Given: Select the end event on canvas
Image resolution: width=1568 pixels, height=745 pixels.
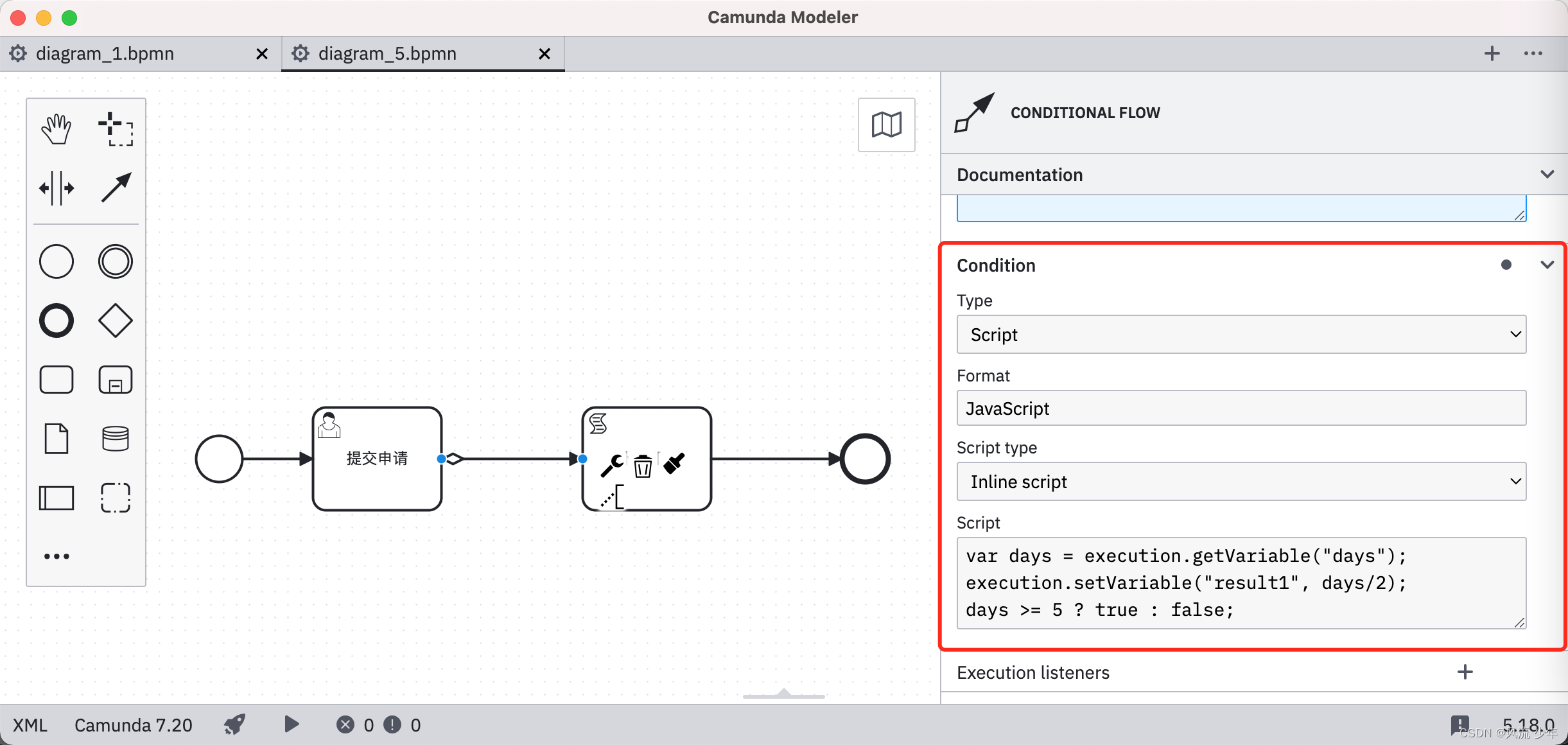Looking at the screenshot, I should pos(865,459).
